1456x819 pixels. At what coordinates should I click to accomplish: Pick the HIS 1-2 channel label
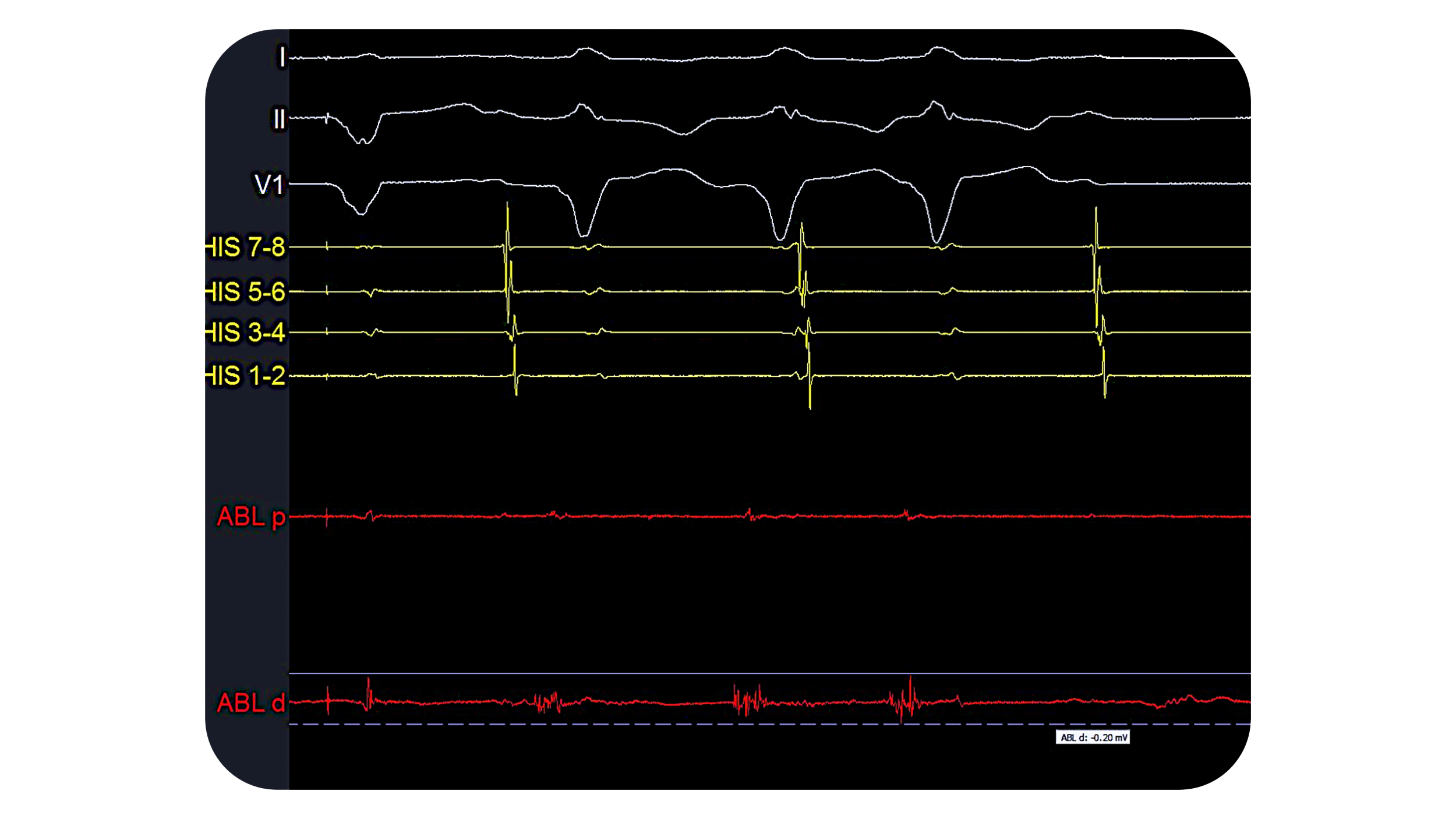245,376
